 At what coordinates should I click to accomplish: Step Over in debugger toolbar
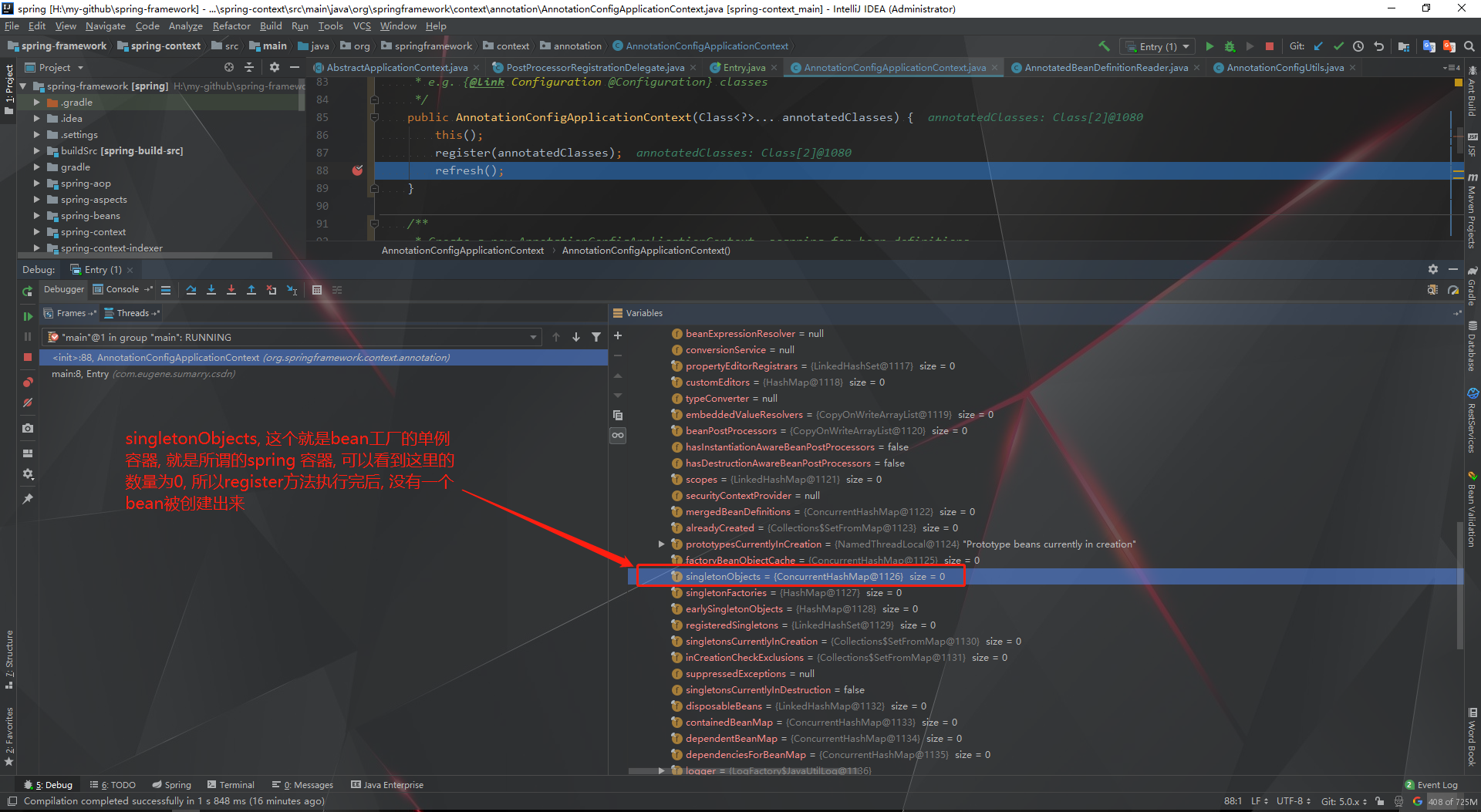(191, 290)
